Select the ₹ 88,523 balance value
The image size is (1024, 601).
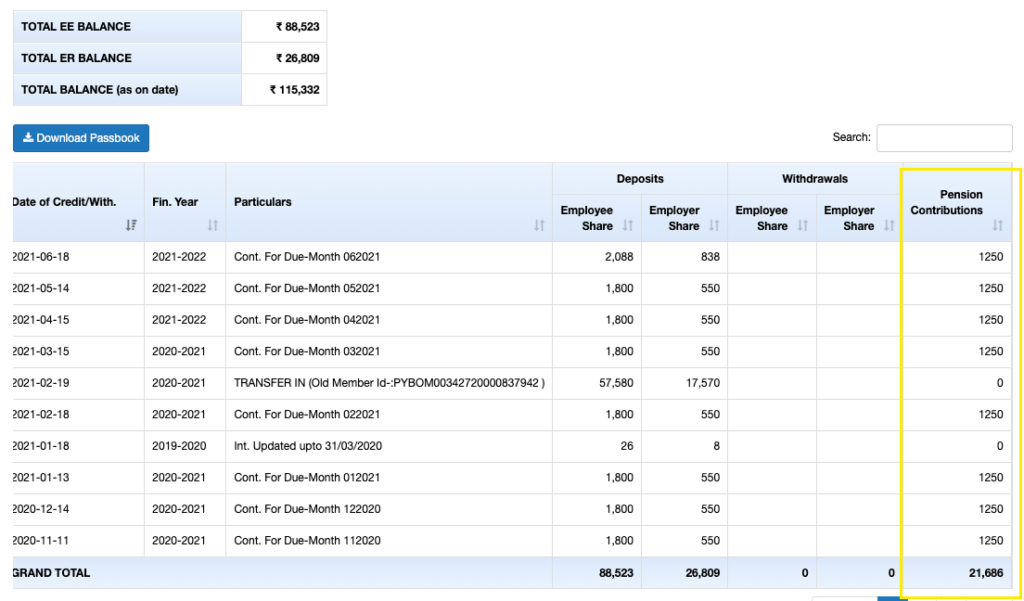click(x=298, y=27)
